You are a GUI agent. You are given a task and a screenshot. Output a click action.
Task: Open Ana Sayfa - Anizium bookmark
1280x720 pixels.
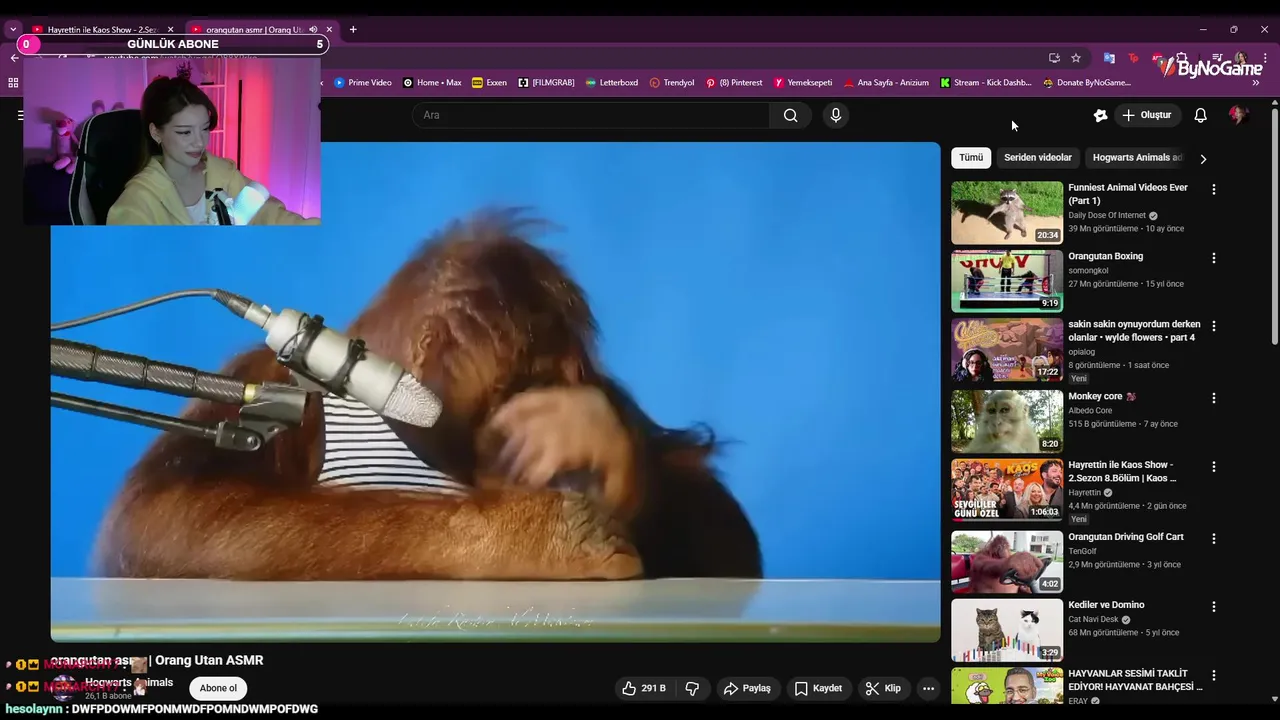[x=886, y=83]
